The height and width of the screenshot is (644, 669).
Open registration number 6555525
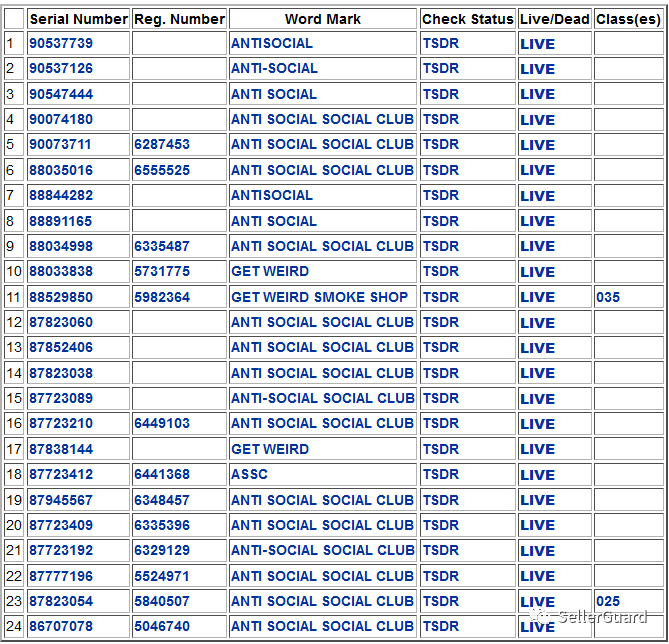coord(162,170)
